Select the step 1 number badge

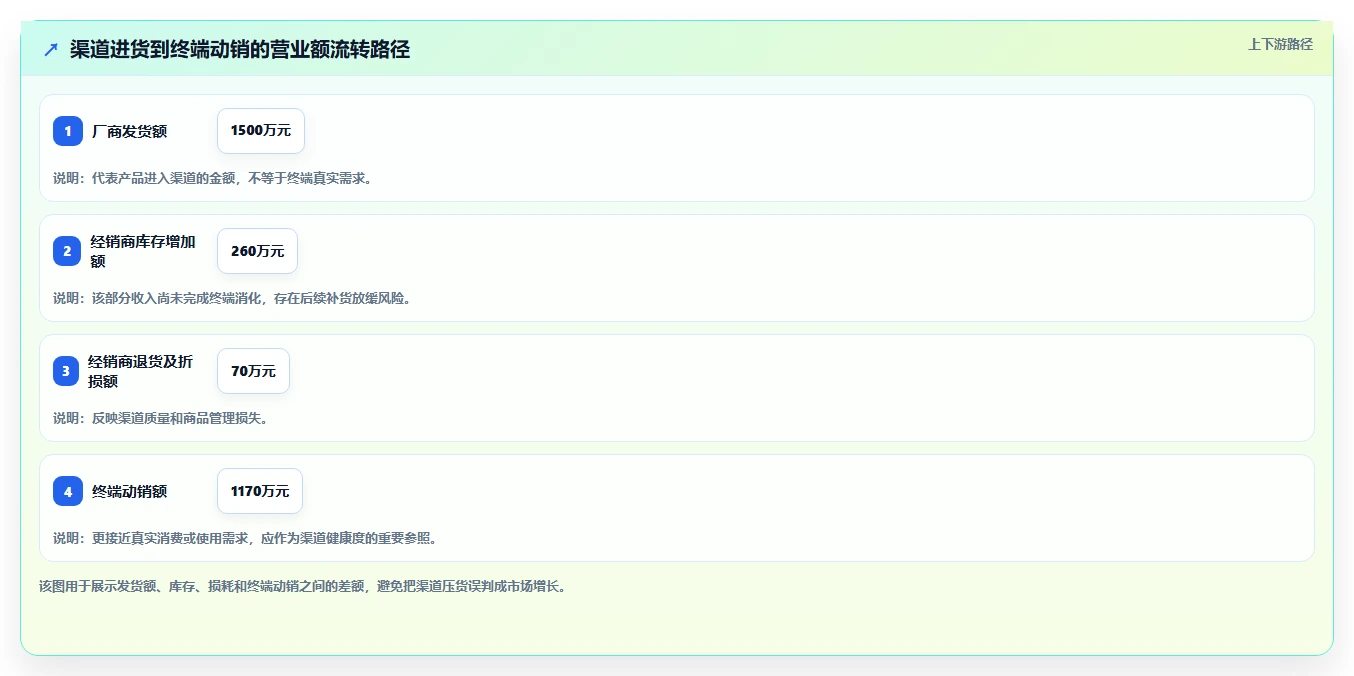coord(68,131)
